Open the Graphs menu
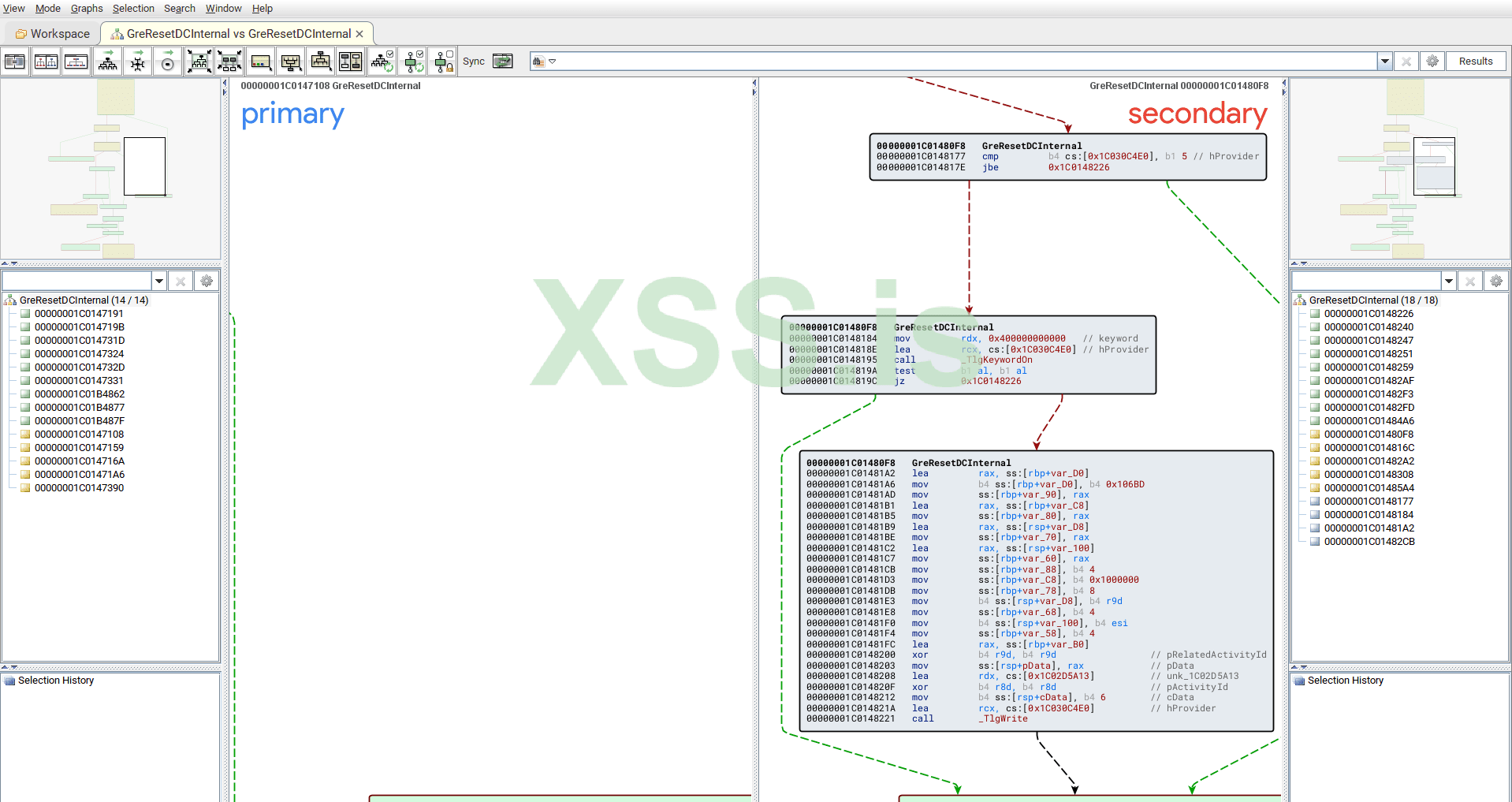The height and width of the screenshot is (802, 1512). tap(87, 9)
